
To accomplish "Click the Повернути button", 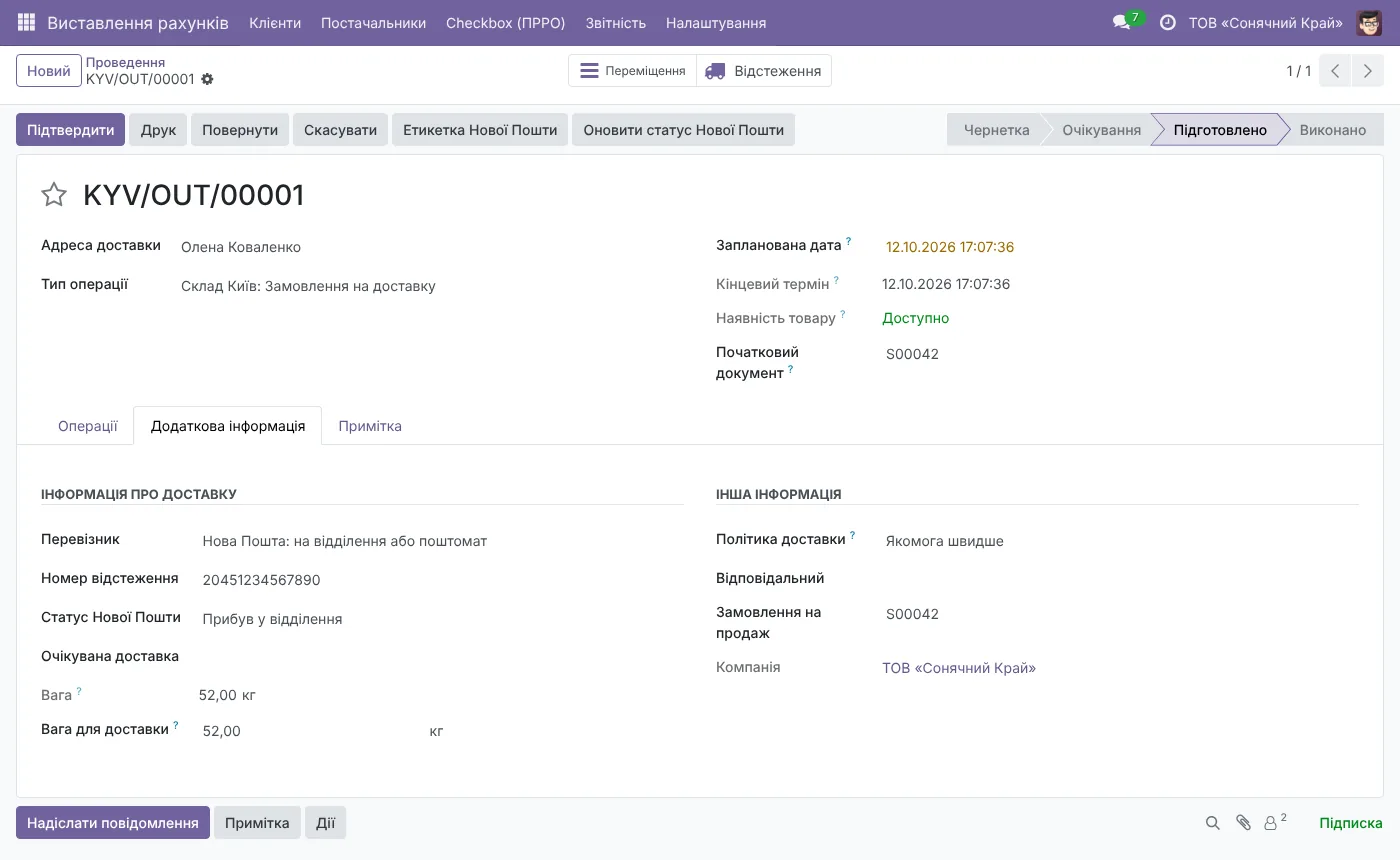I will (240, 130).
